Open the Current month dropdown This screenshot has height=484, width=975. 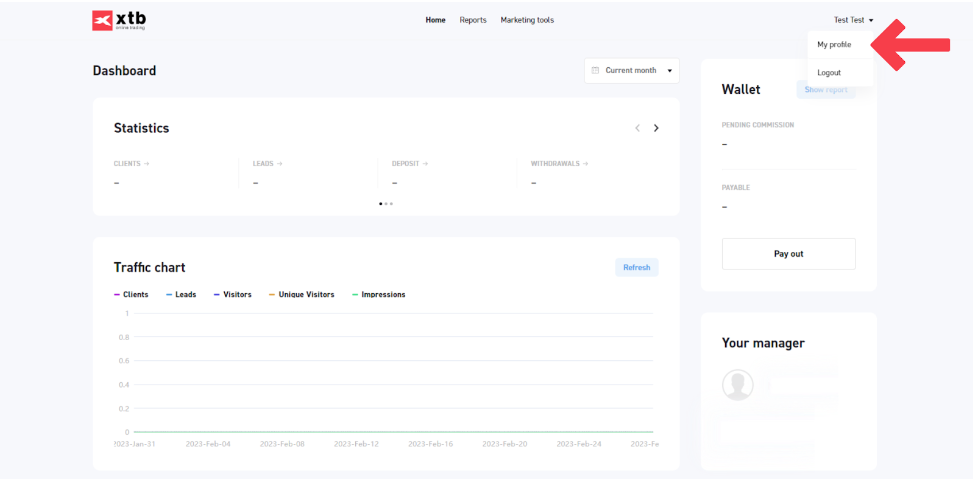click(632, 71)
